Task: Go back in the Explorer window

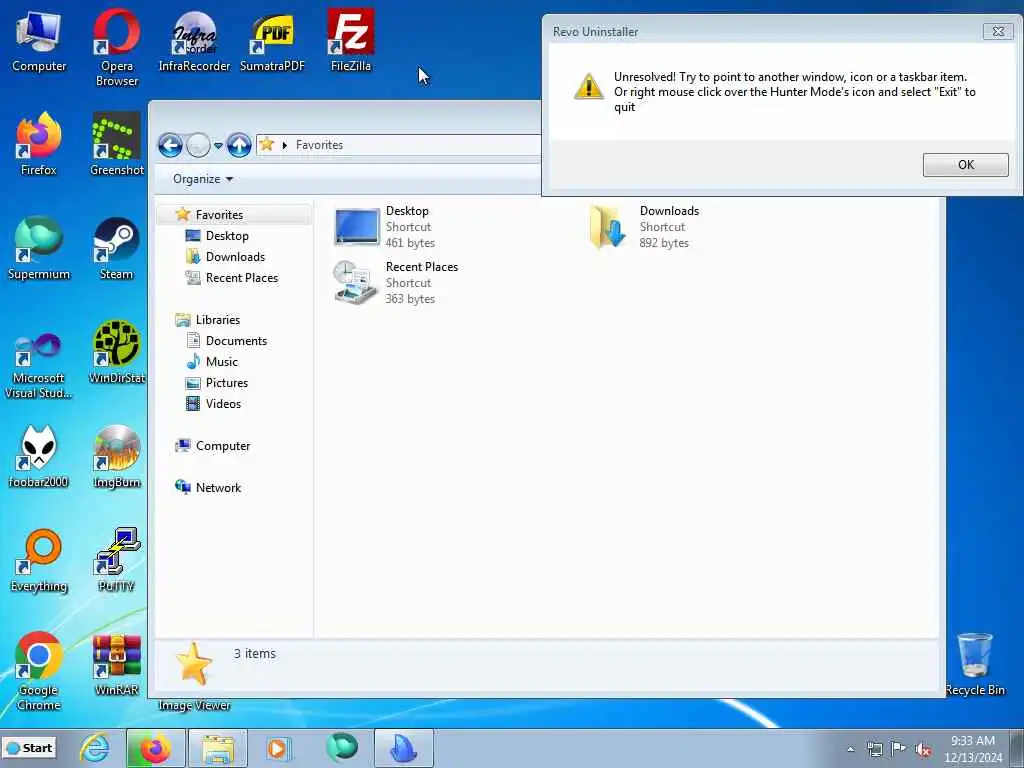Action: click(170, 145)
